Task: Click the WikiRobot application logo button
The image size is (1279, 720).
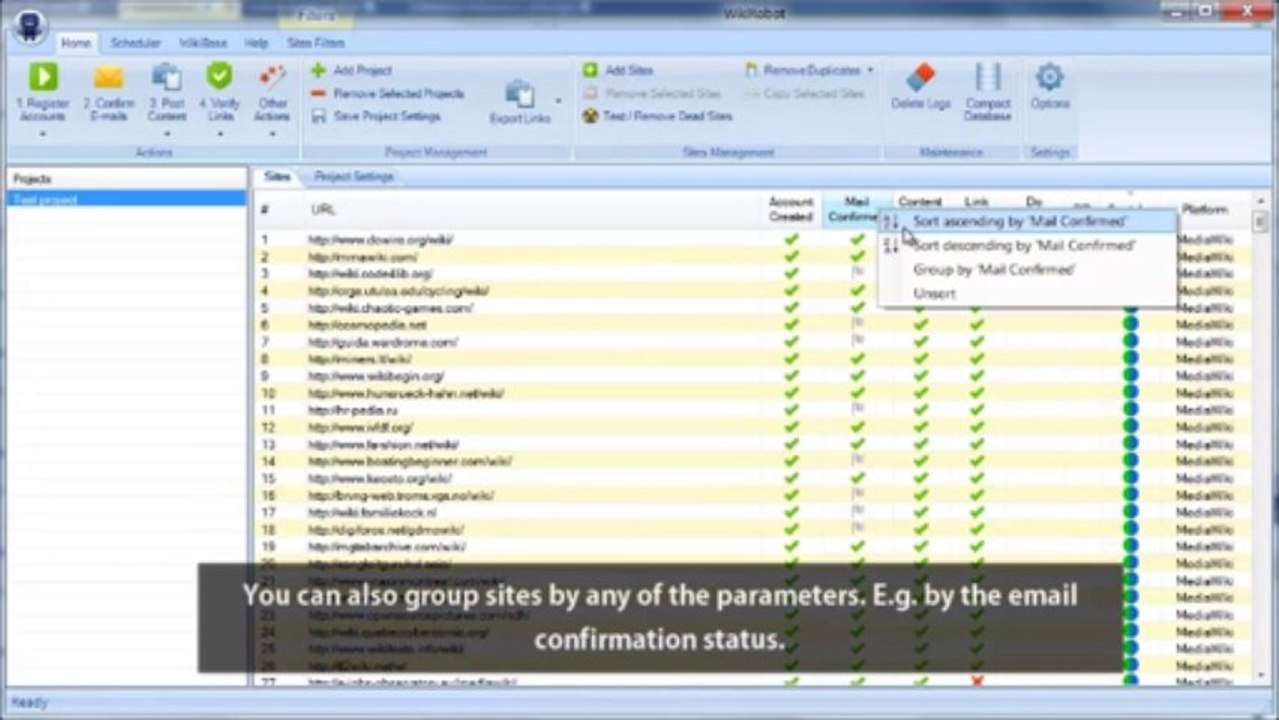Action: (30, 28)
